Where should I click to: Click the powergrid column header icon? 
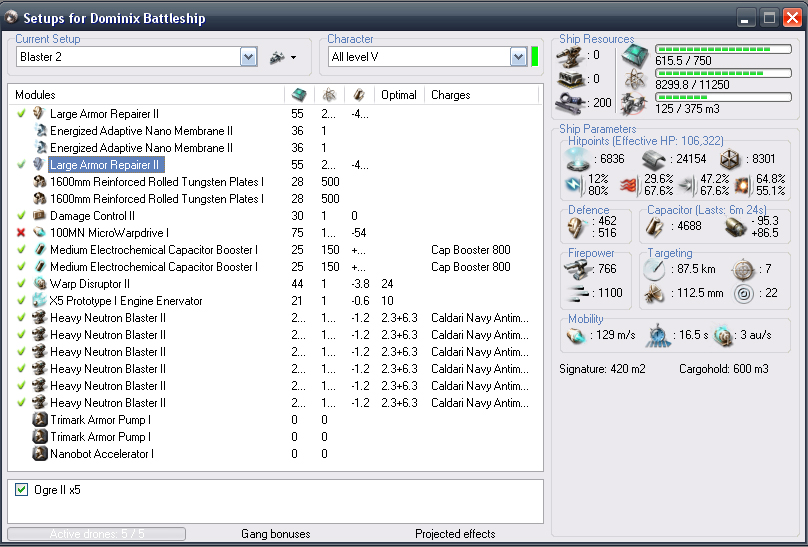(328, 95)
